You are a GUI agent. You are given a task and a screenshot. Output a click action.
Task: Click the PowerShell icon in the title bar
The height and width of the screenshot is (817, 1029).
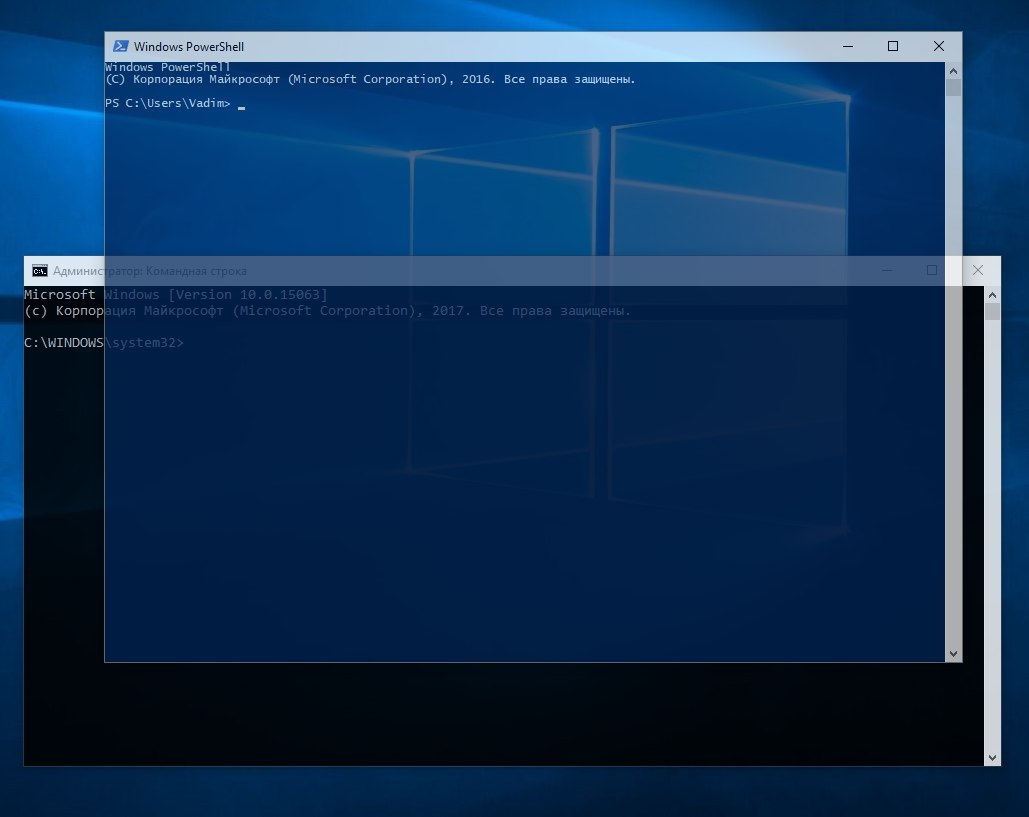click(121, 46)
